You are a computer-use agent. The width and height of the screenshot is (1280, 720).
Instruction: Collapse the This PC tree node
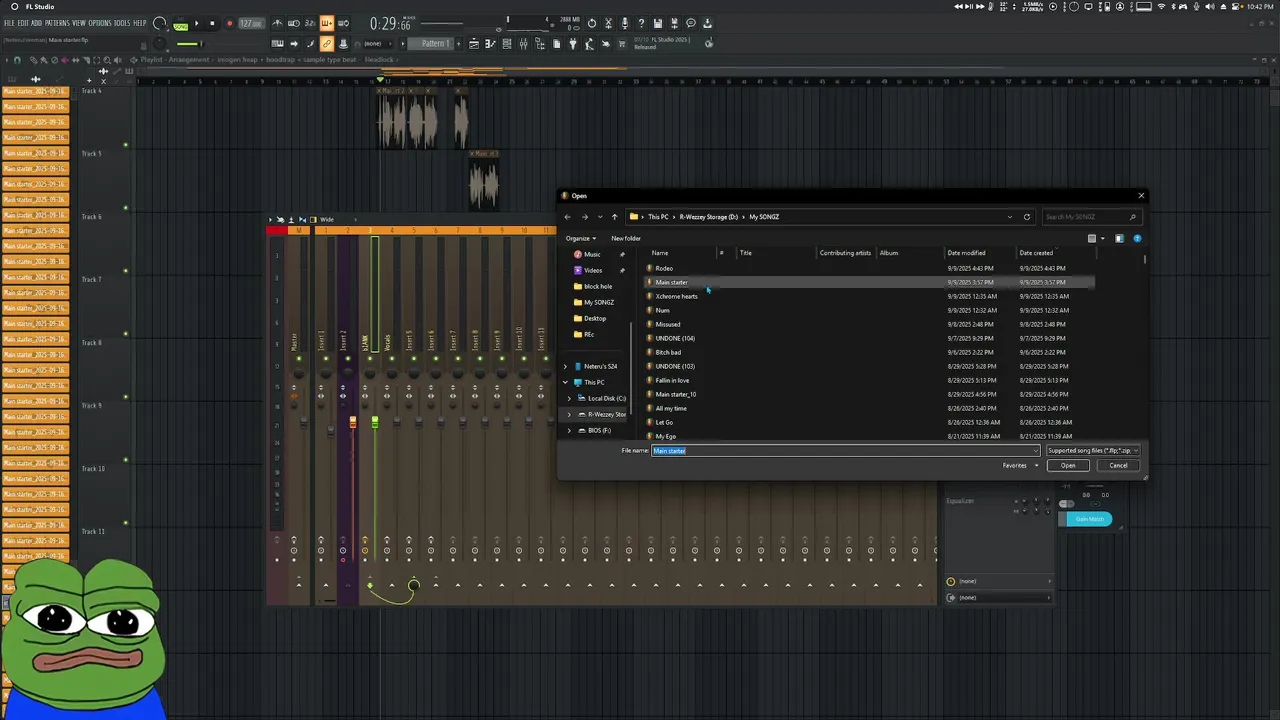tap(565, 382)
